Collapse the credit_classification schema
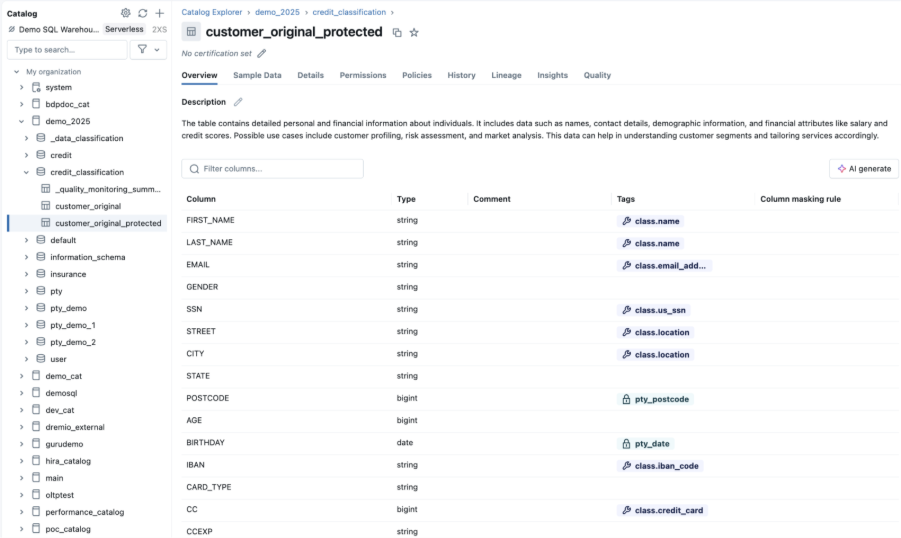This screenshot has width=901, height=538. [26, 172]
